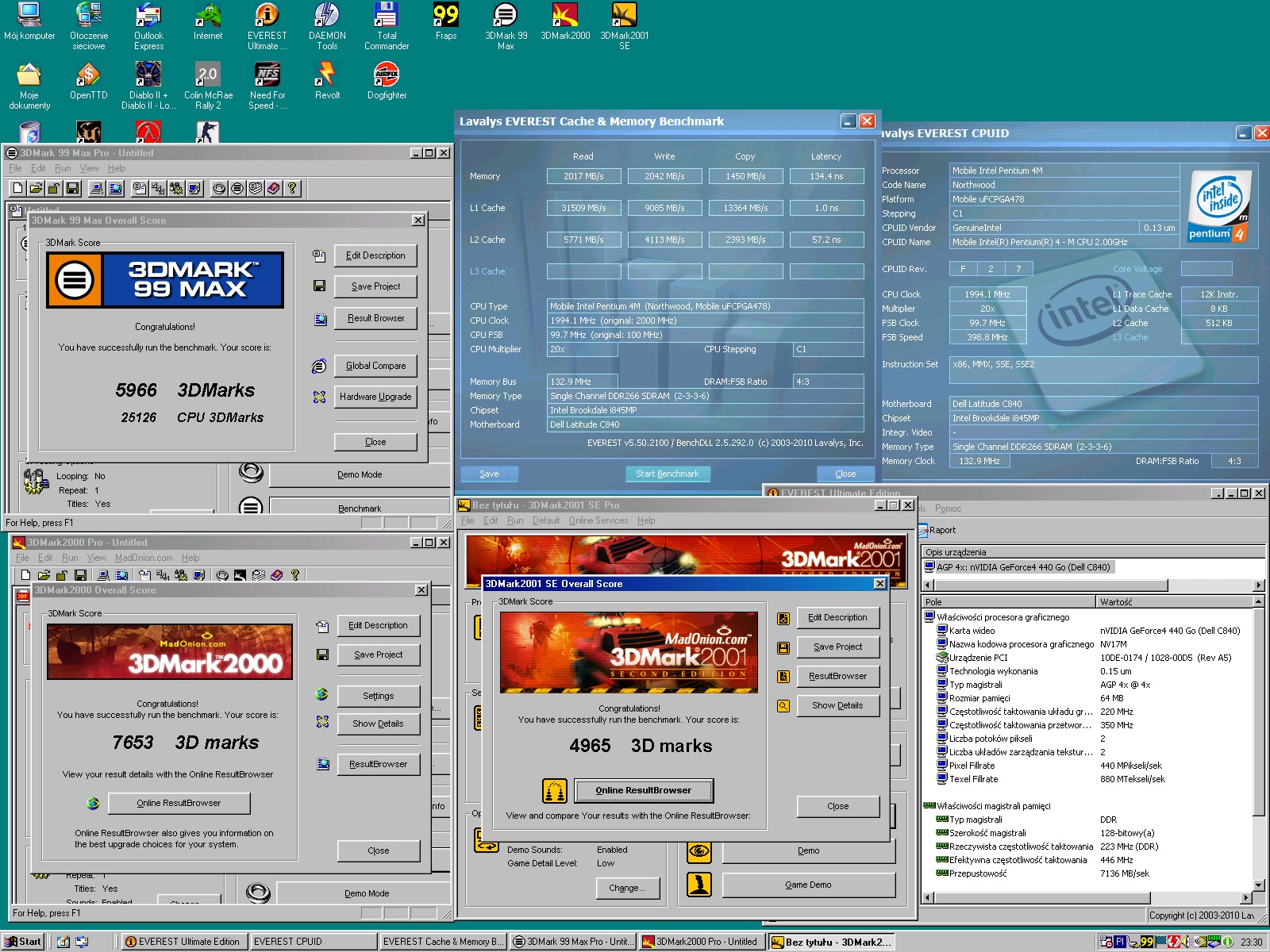Image resolution: width=1270 pixels, height=952 pixels.
Task: Click yellow eye icon beside 3DMark2001 Demo button
Action: coord(699,851)
